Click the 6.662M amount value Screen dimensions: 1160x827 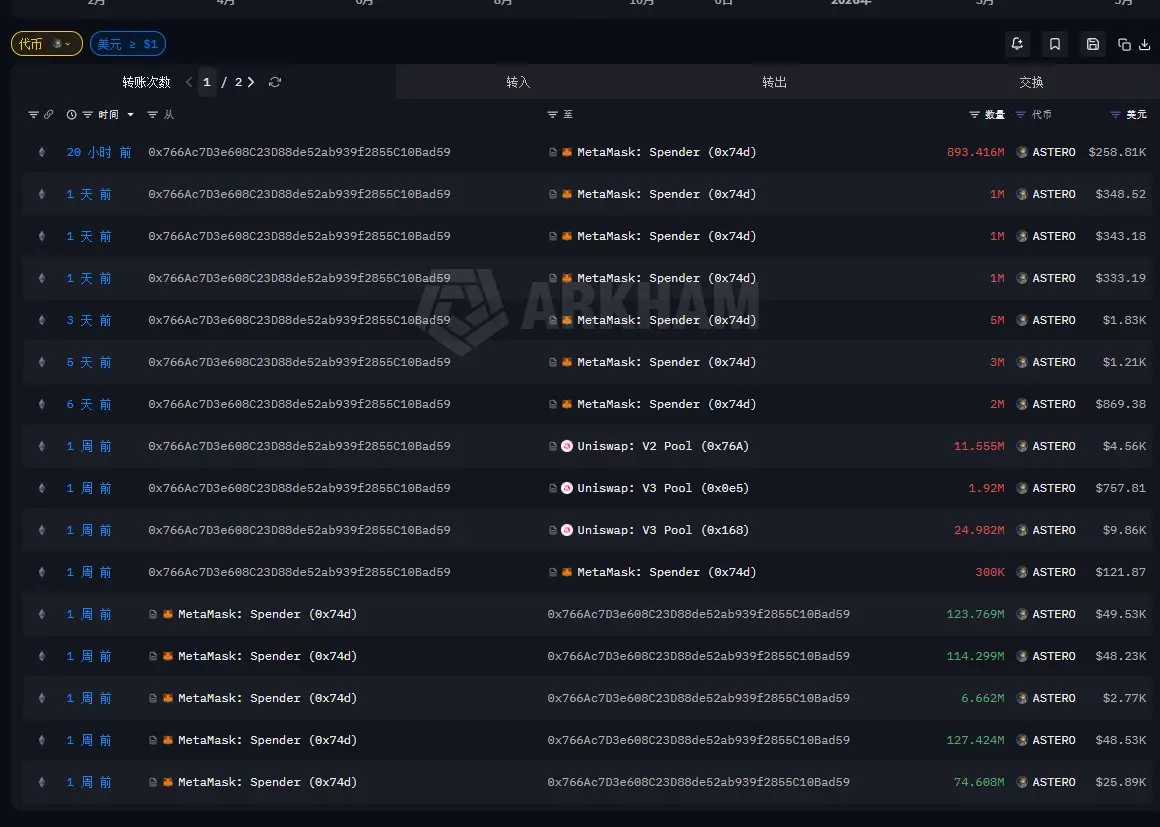click(982, 698)
